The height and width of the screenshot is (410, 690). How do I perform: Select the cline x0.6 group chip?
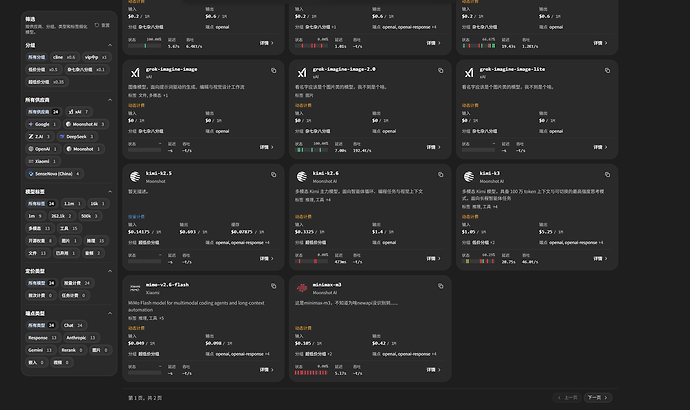(x=64, y=57)
